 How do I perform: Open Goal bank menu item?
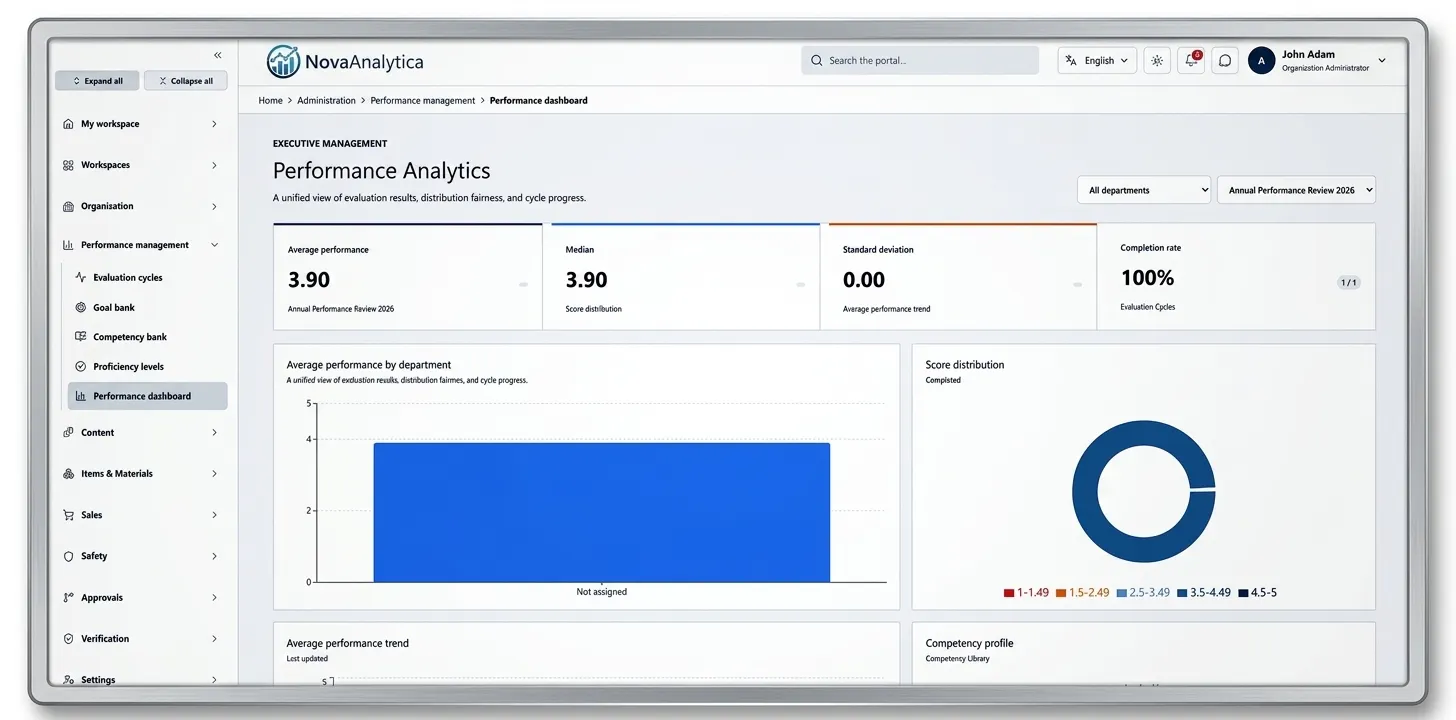[x=148, y=308]
